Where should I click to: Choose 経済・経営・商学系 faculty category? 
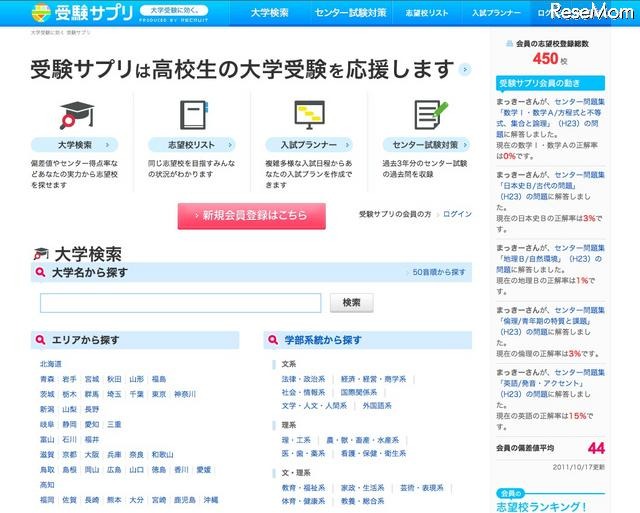click(x=373, y=379)
